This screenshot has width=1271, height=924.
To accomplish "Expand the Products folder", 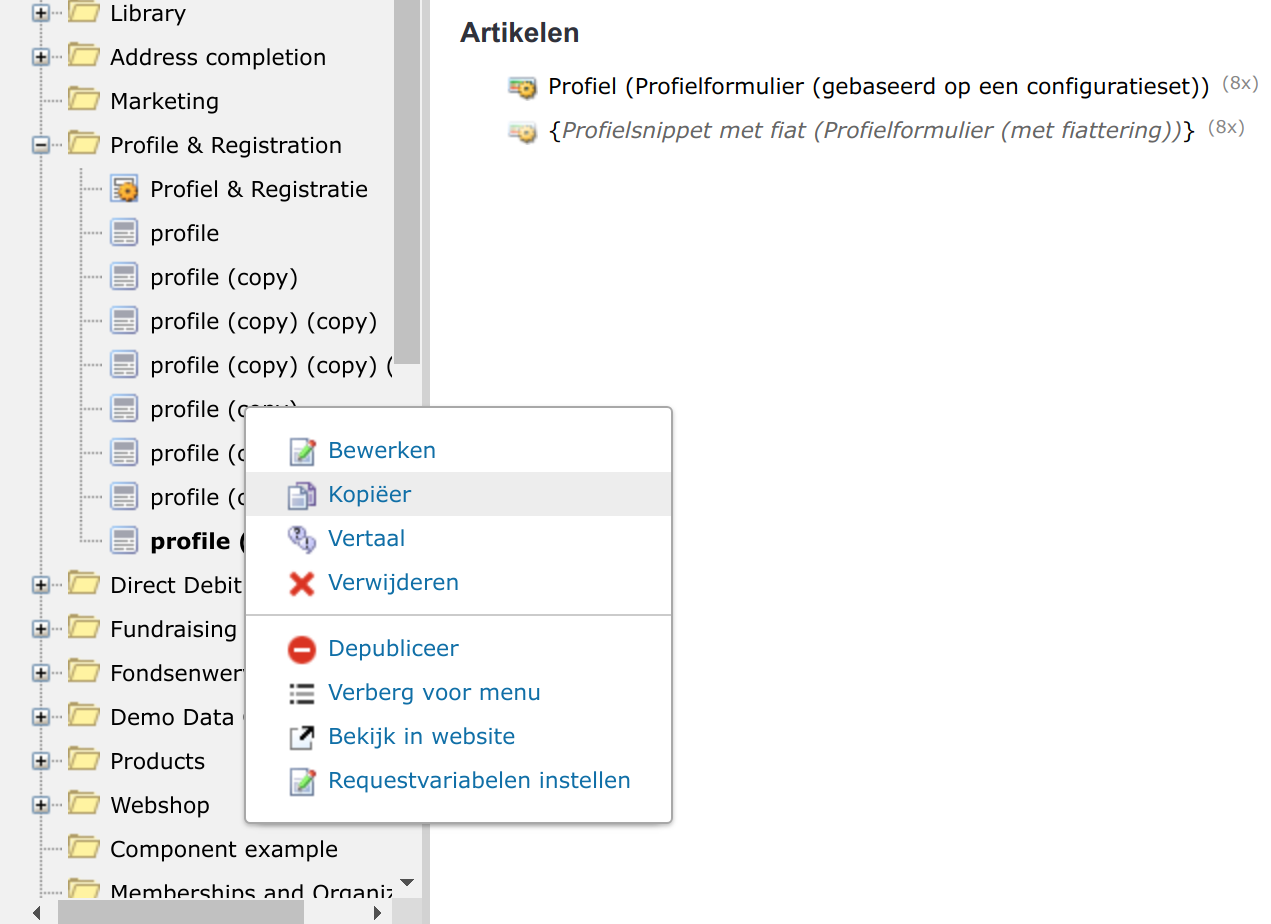I will pyautogui.click(x=41, y=761).
